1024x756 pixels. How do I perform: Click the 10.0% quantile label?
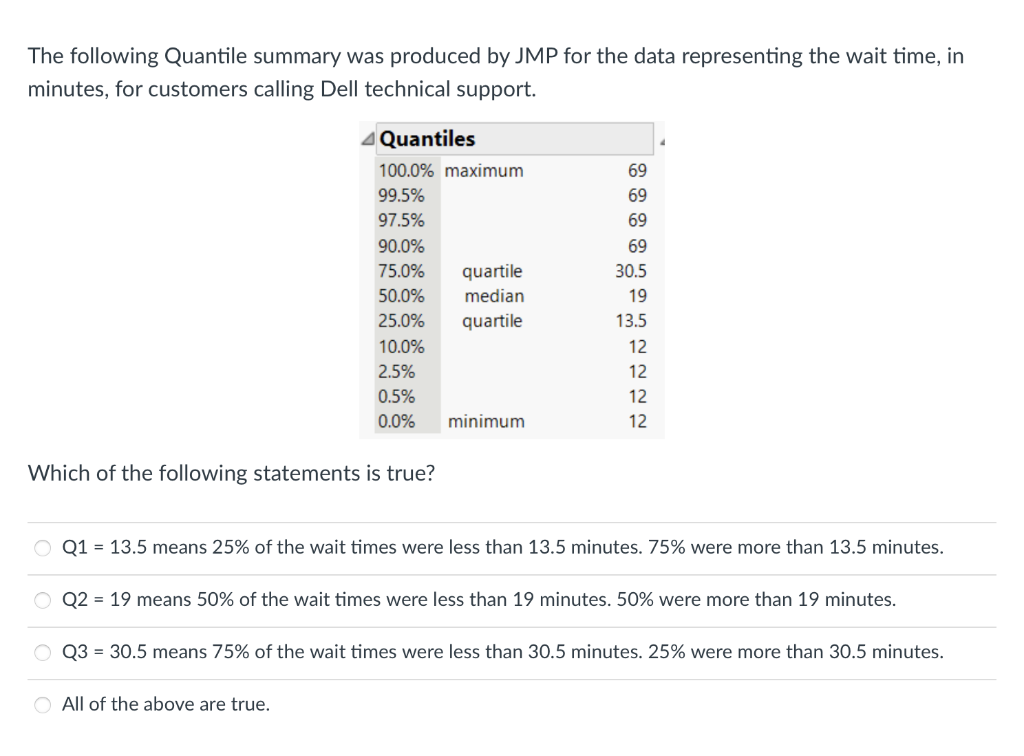pos(401,346)
